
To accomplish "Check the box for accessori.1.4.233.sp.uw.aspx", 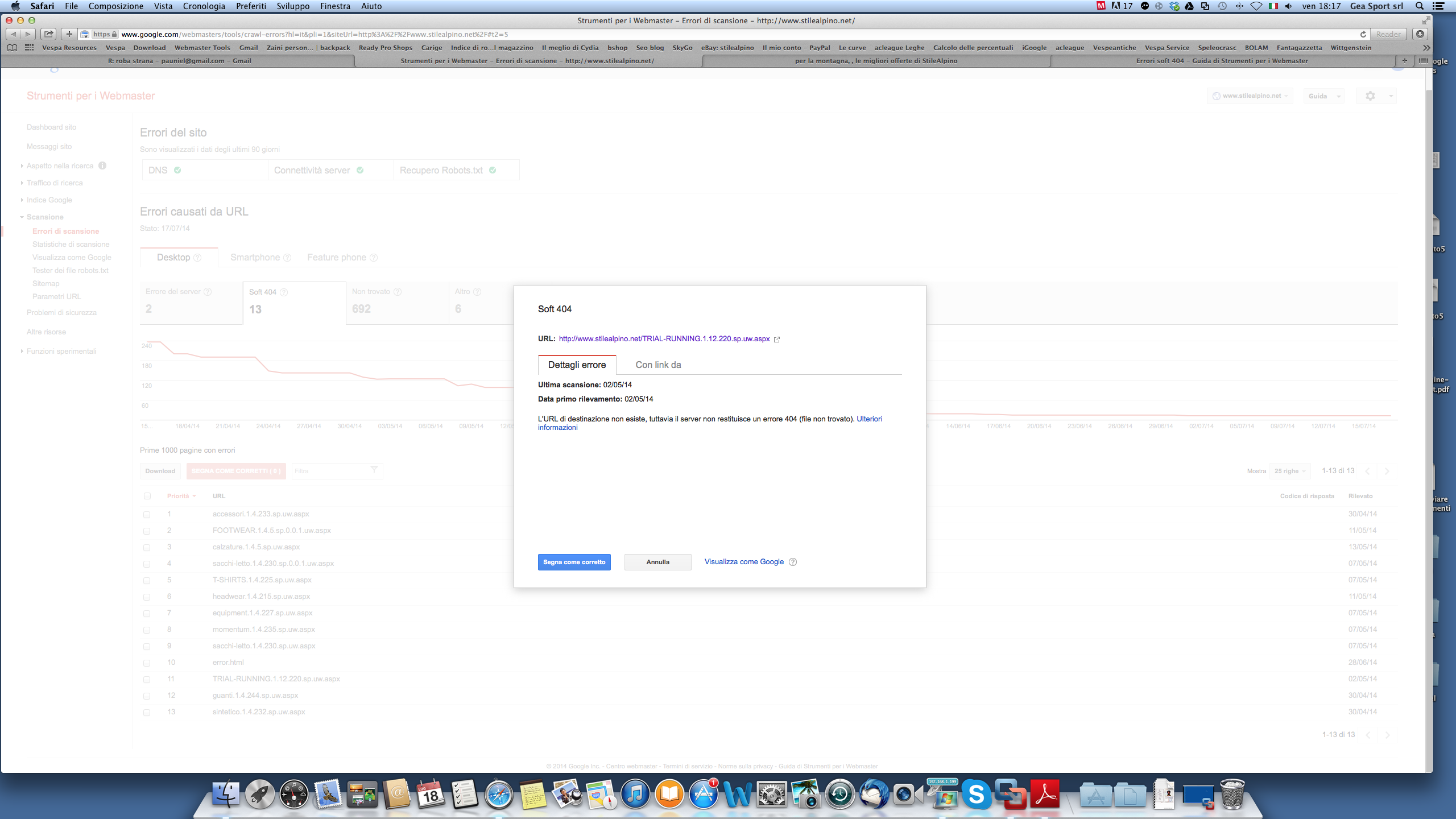I will point(147,515).
